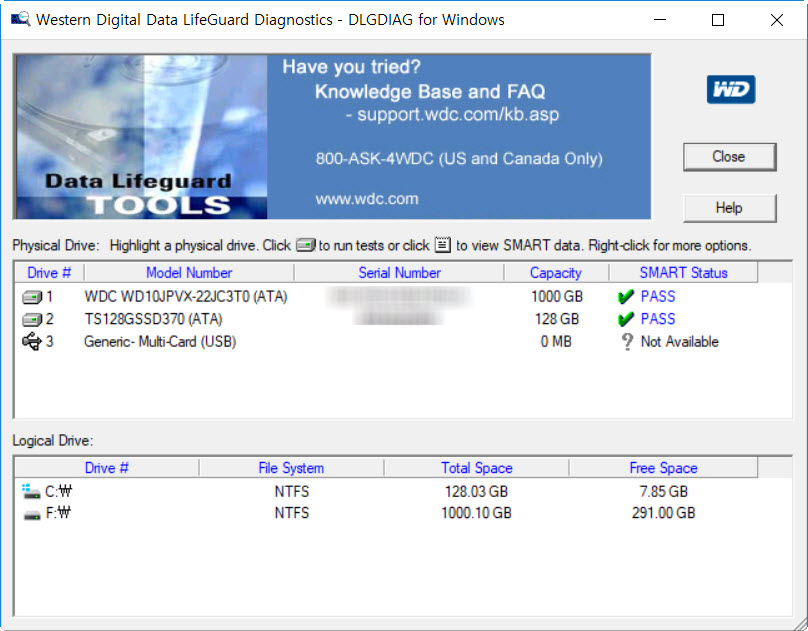Minimize the DLGDIAG window
The height and width of the screenshot is (631, 808).
pyautogui.click(x=660, y=20)
